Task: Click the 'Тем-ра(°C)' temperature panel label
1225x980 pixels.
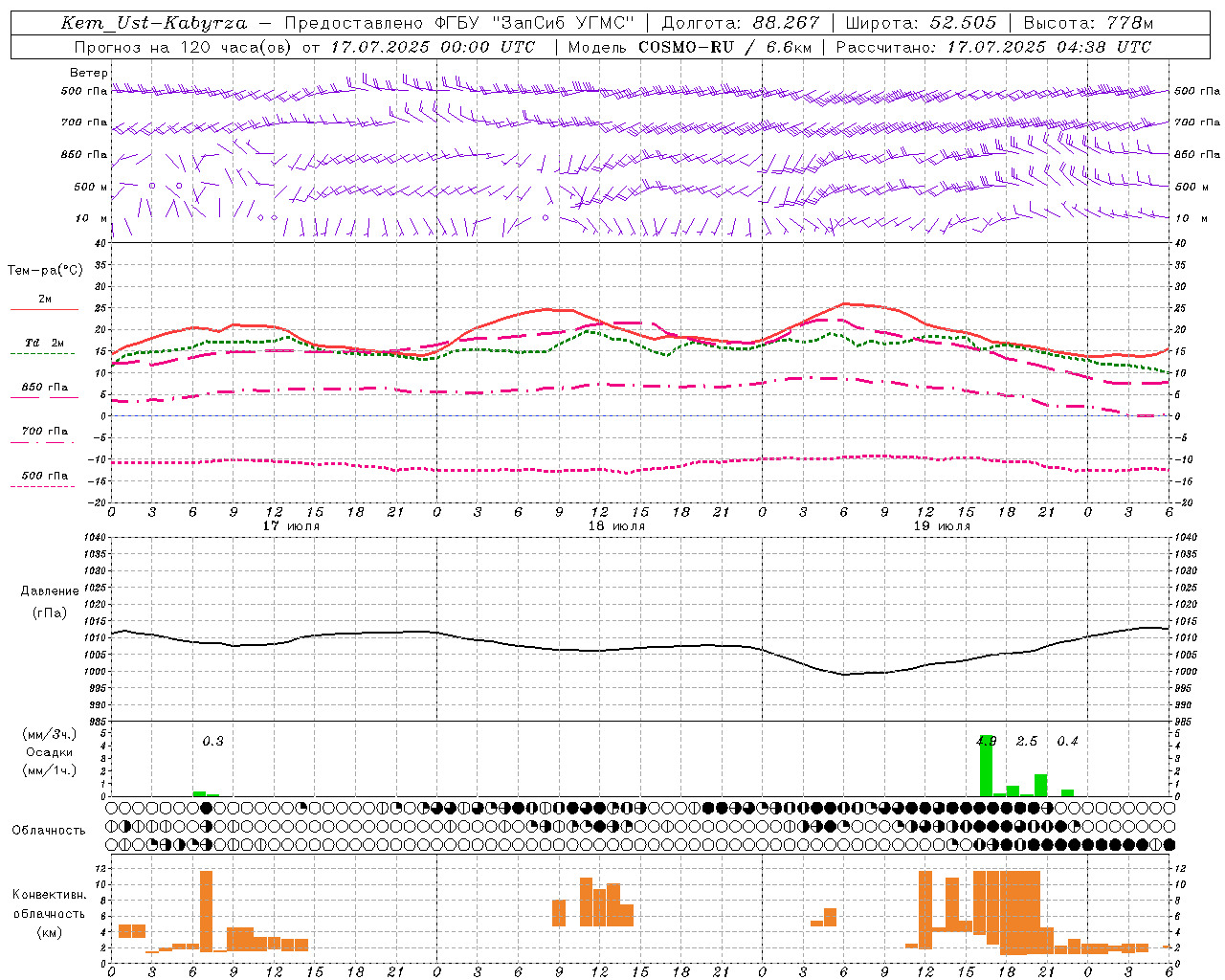Action: [45, 271]
